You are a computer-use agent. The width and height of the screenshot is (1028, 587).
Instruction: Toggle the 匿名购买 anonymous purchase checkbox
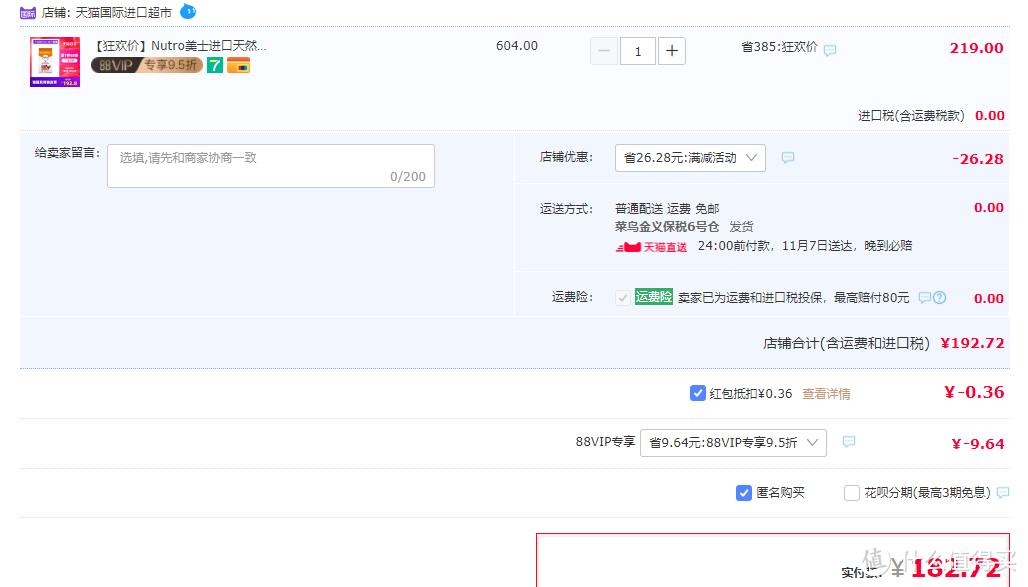744,493
